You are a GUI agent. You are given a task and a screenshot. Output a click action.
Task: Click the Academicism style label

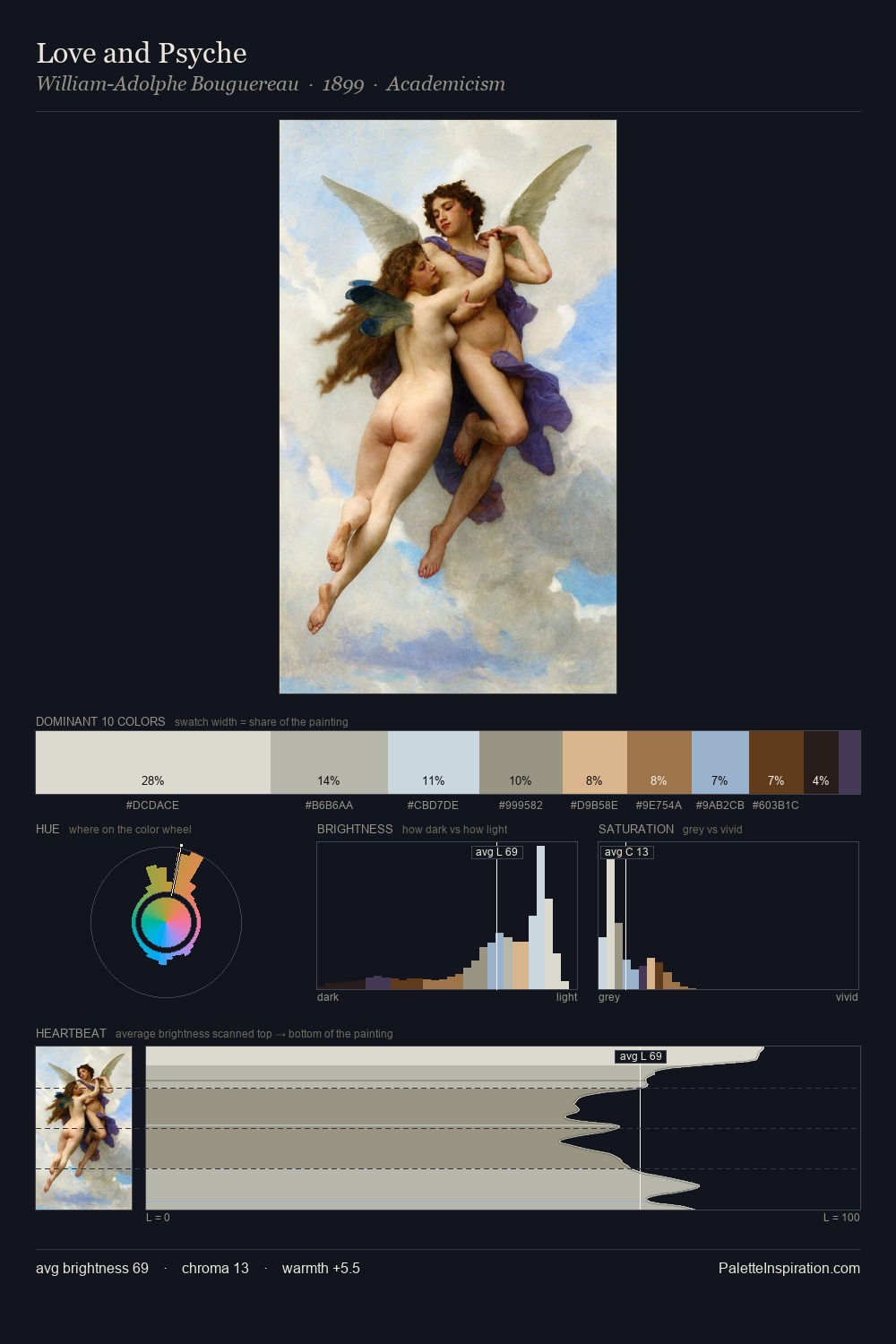(446, 84)
